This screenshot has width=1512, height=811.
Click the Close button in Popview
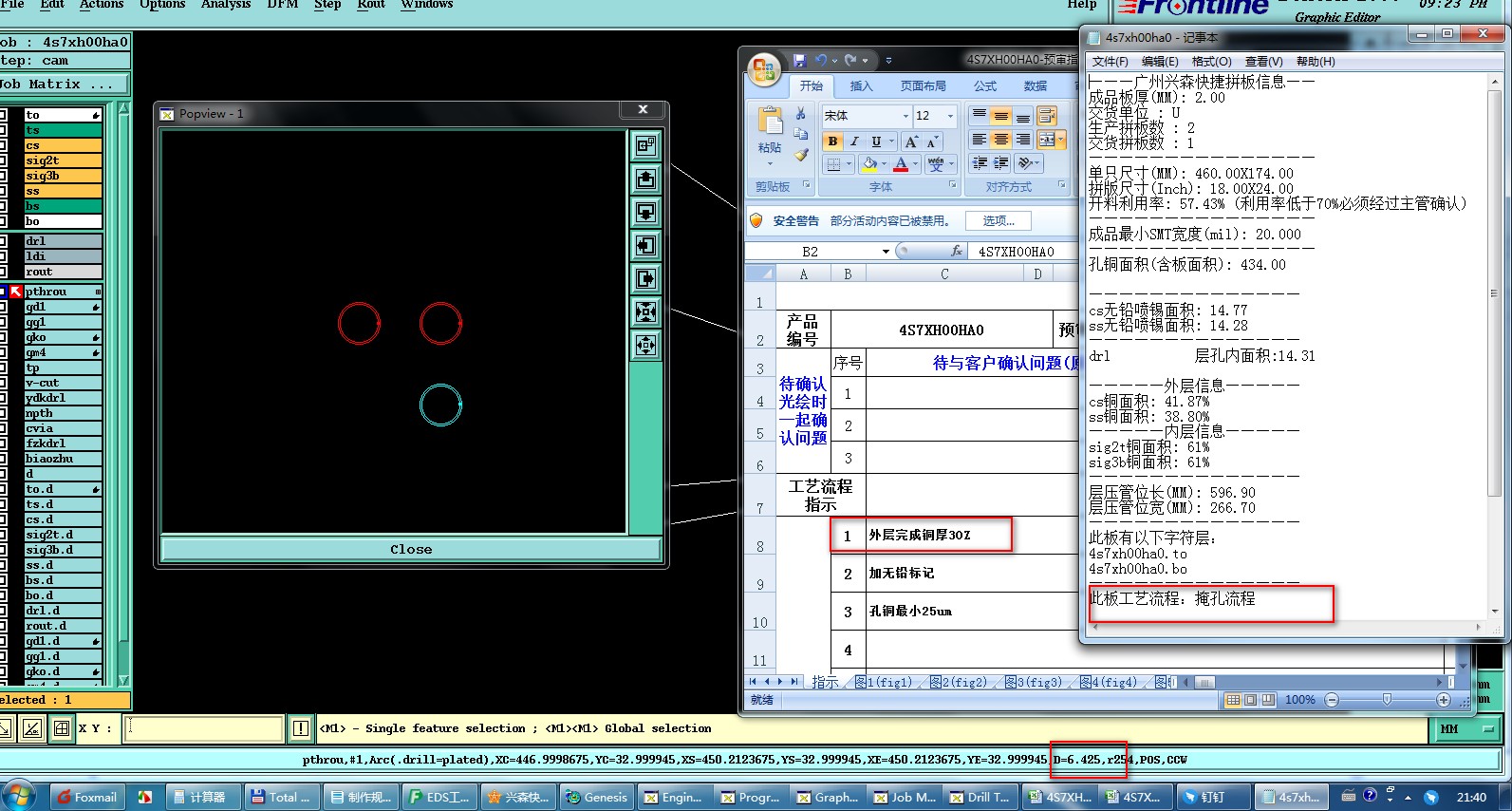coord(411,549)
